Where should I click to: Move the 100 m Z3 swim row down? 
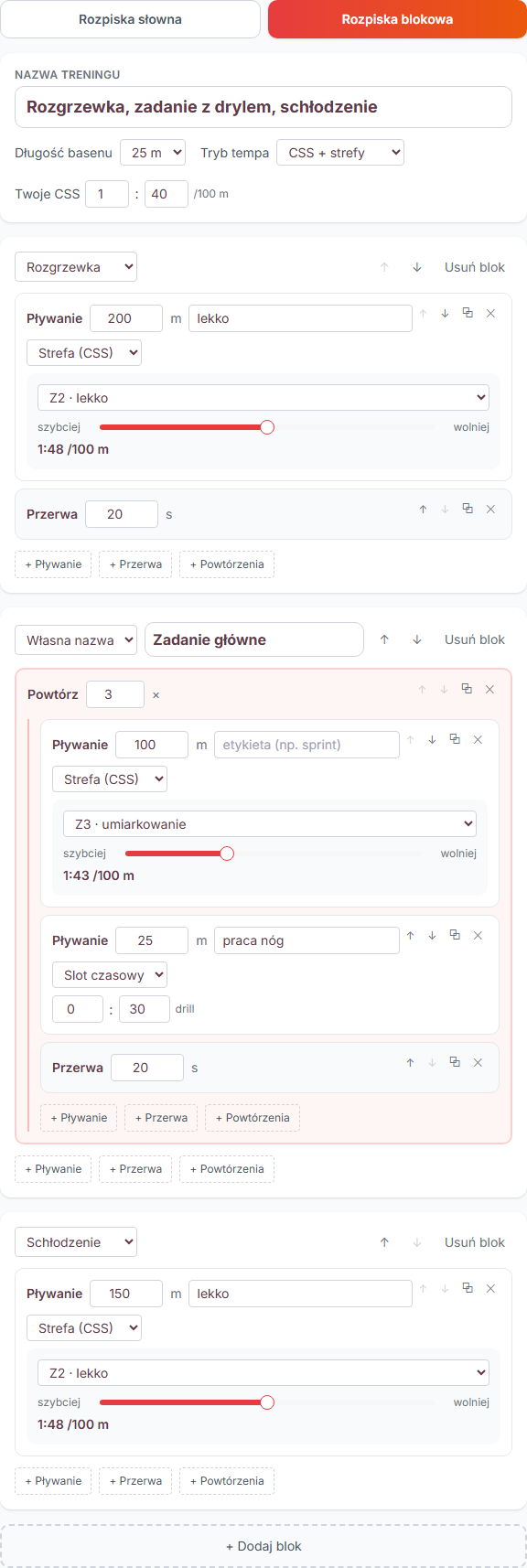pos(432,739)
